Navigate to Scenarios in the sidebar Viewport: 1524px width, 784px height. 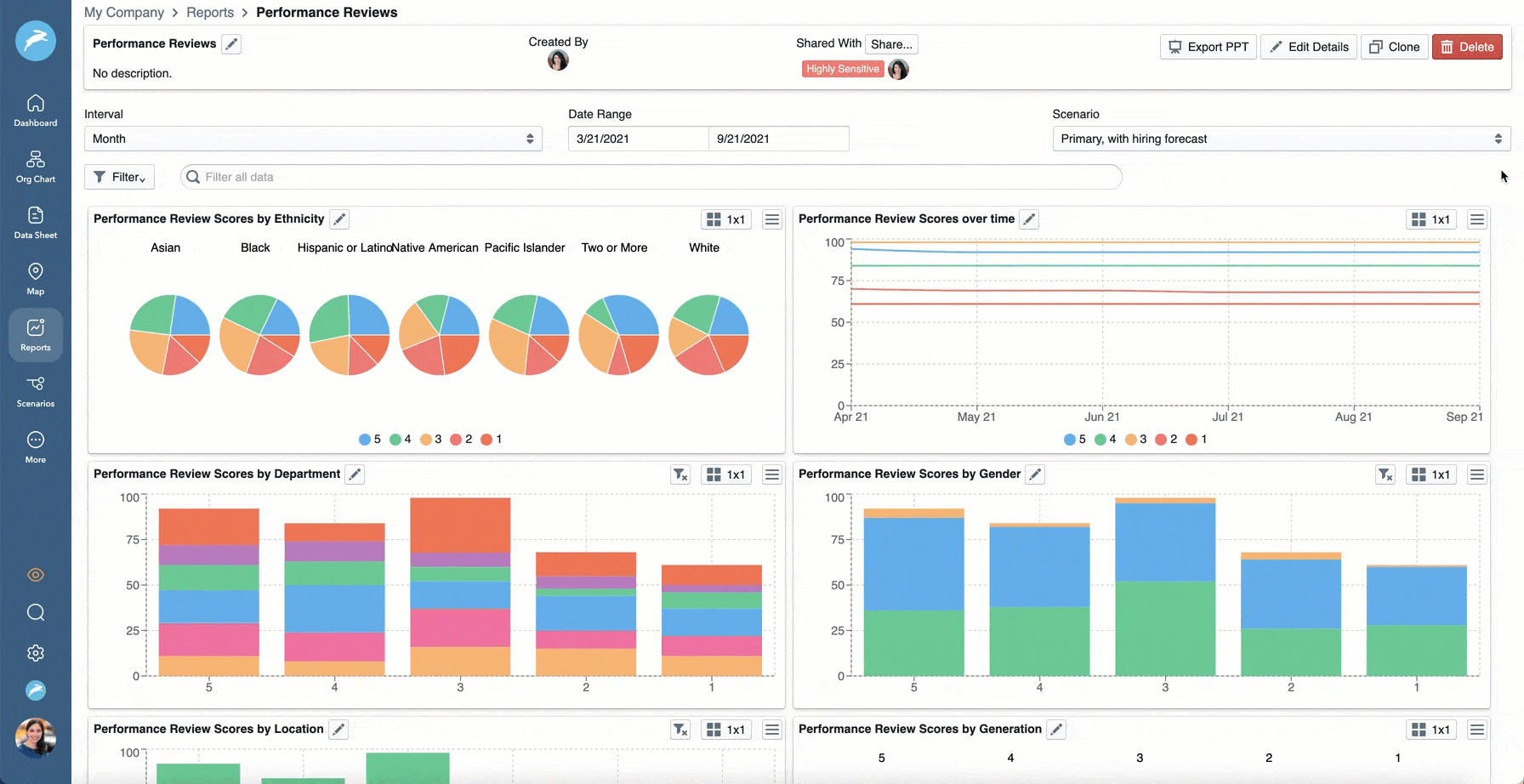coord(35,391)
